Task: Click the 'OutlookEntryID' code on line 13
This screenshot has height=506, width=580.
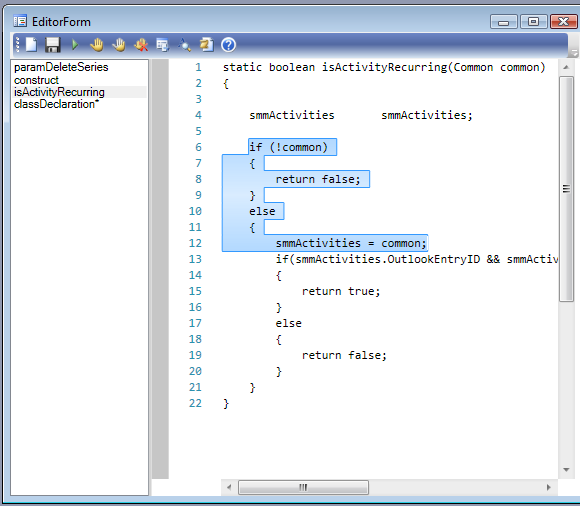Action: pyautogui.click(x=434, y=259)
